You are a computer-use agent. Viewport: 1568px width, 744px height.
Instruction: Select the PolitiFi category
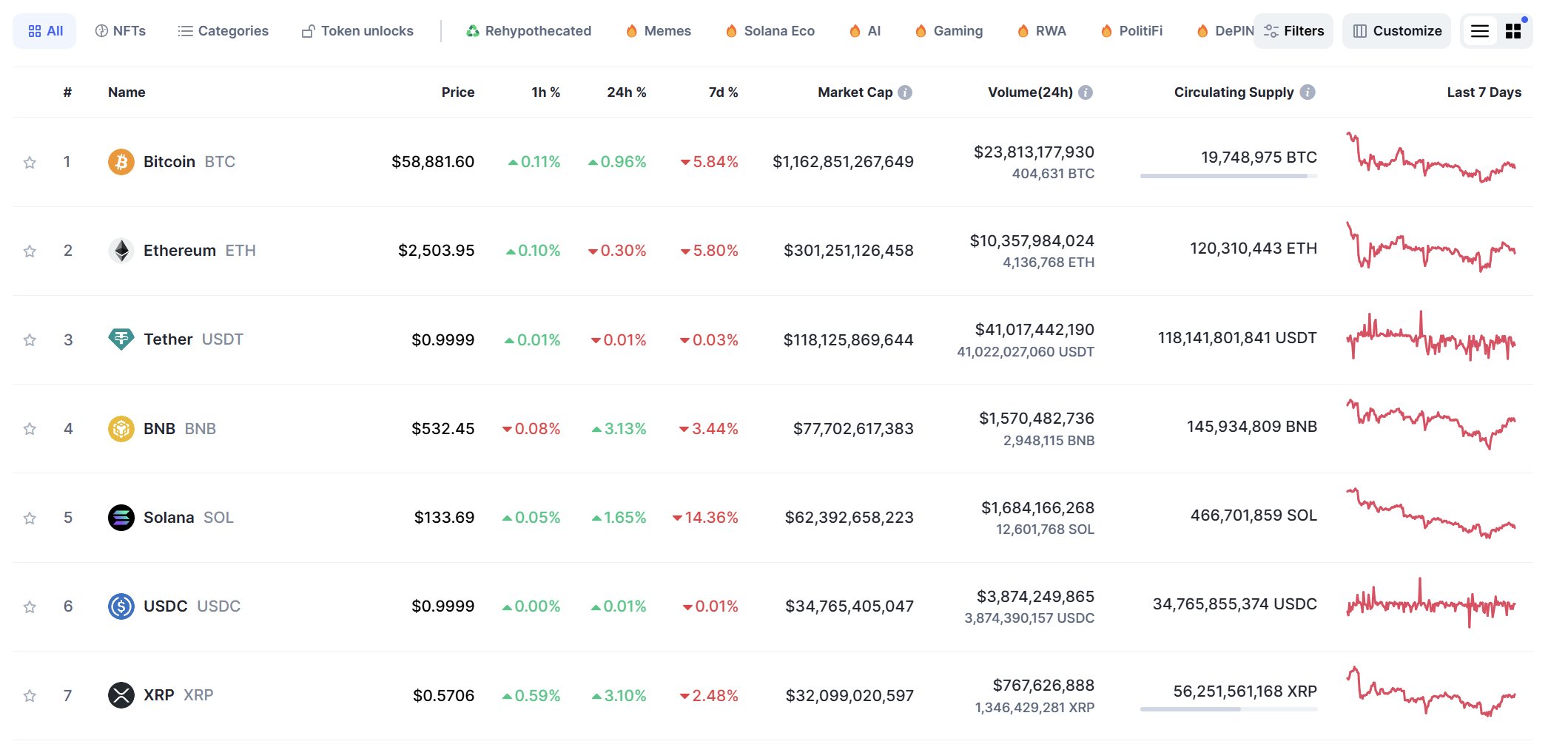click(1132, 31)
